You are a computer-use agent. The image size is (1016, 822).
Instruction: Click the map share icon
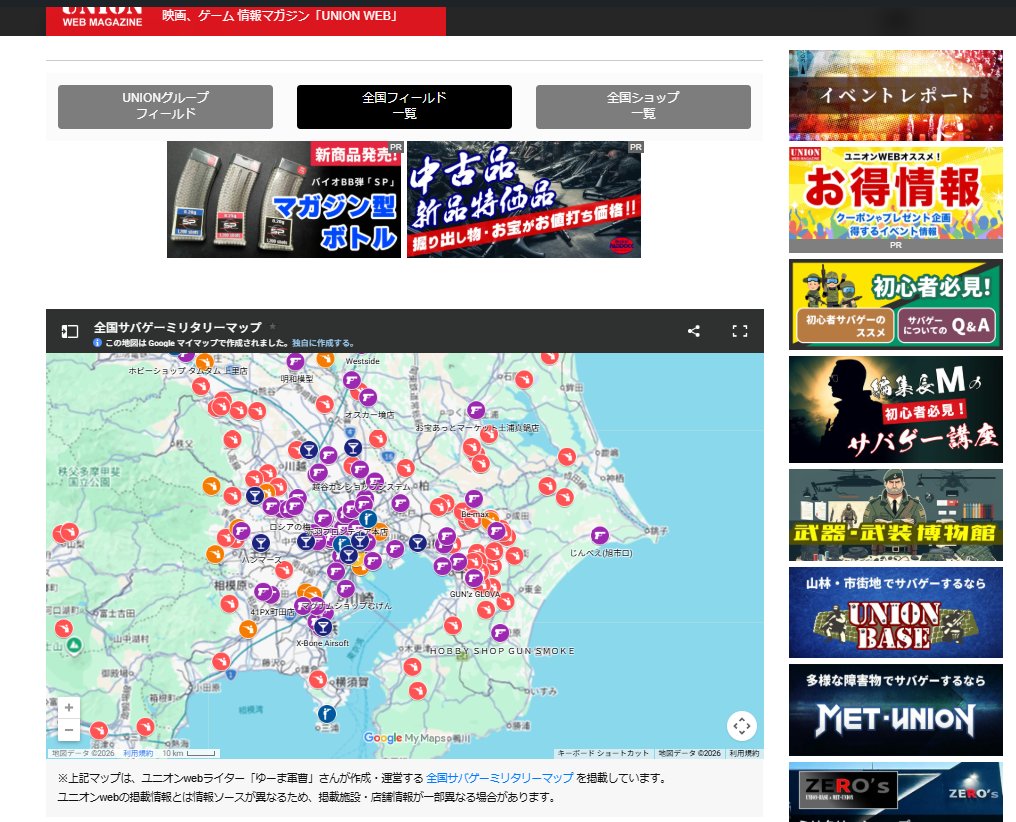(693, 331)
